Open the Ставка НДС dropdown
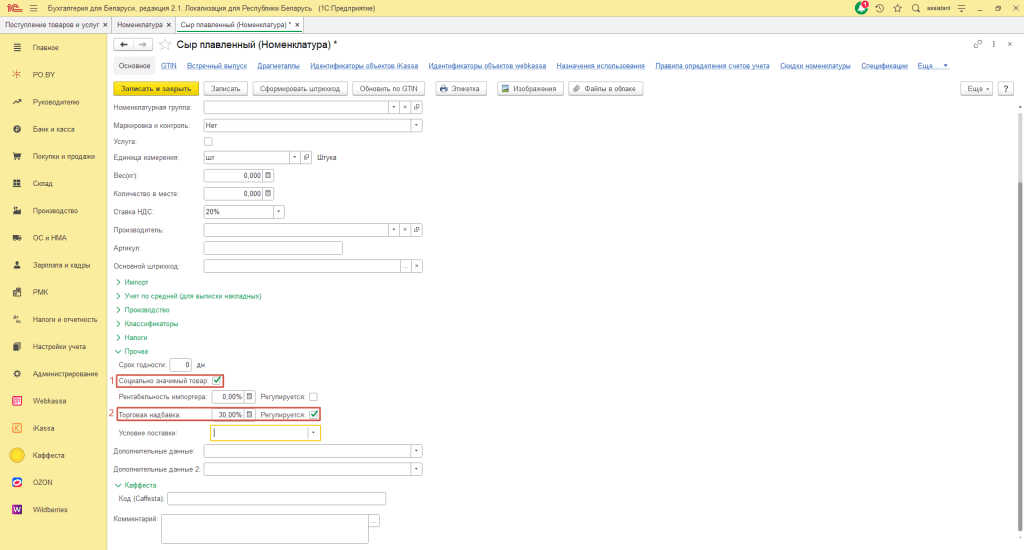This screenshot has width=1024, height=550. [279, 212]
